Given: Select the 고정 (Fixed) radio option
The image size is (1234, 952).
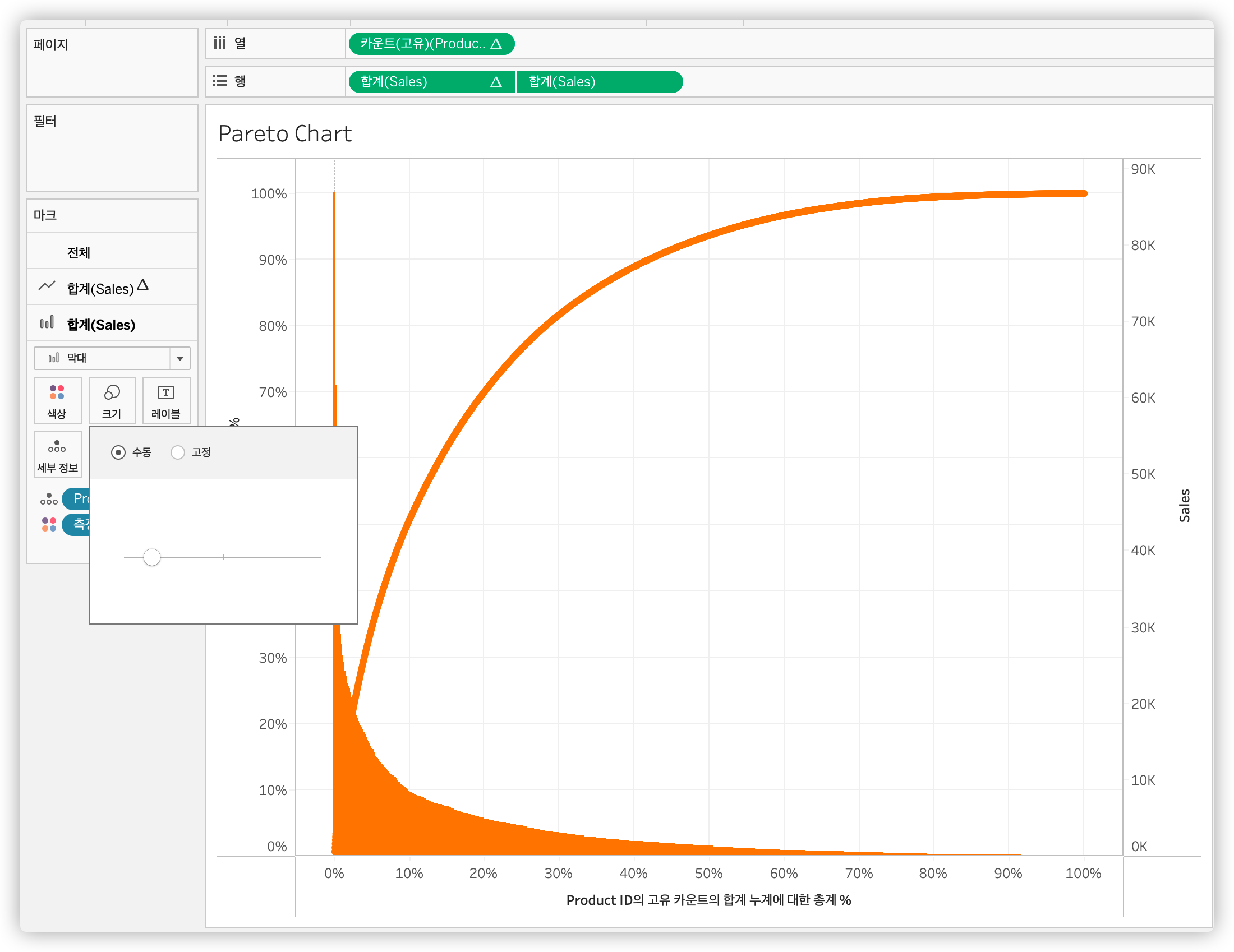Looking at the screenshot, I should [x=178, y=452].
